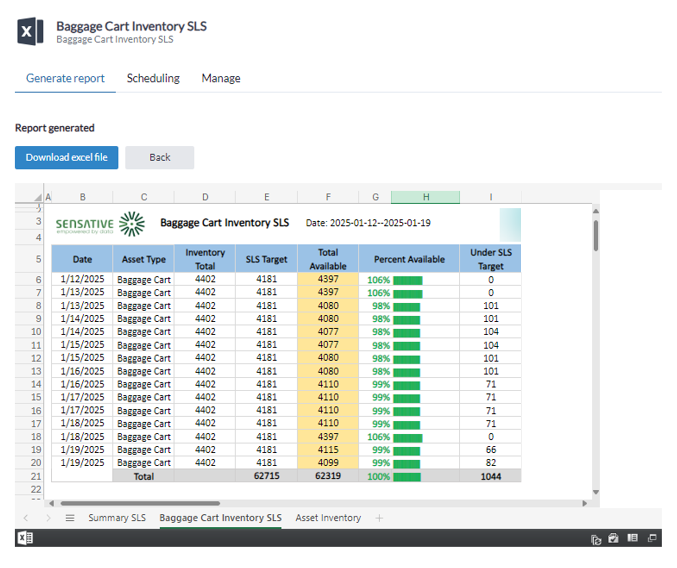This screenshot has height=568, width=677.
Task: Click the Under SLS Target header cell
Action: click(x=491, y=259)
